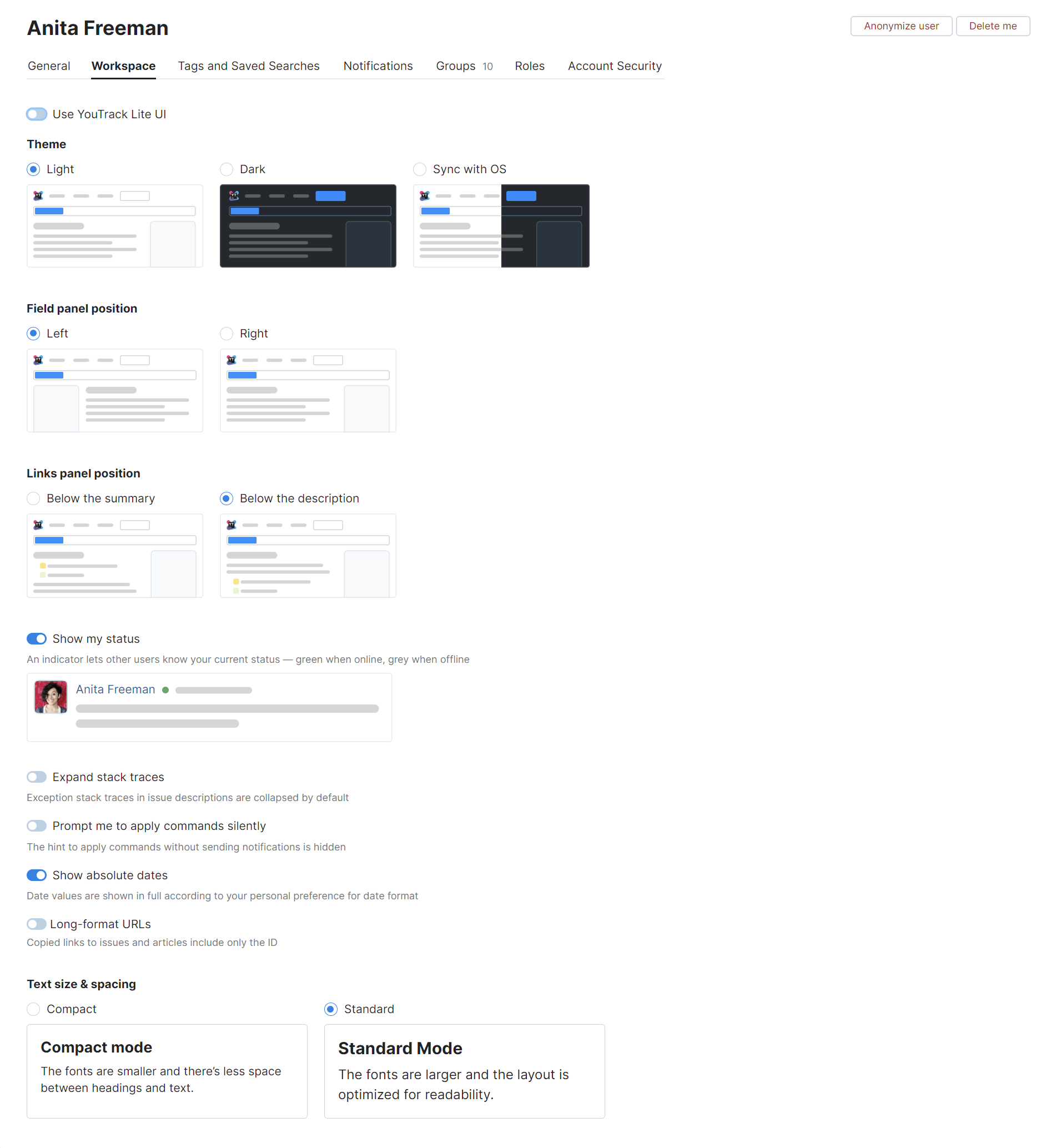Screen dimensions: 1056x1148
Task: Click the Anonymize user button
Action: pos(901,26)
